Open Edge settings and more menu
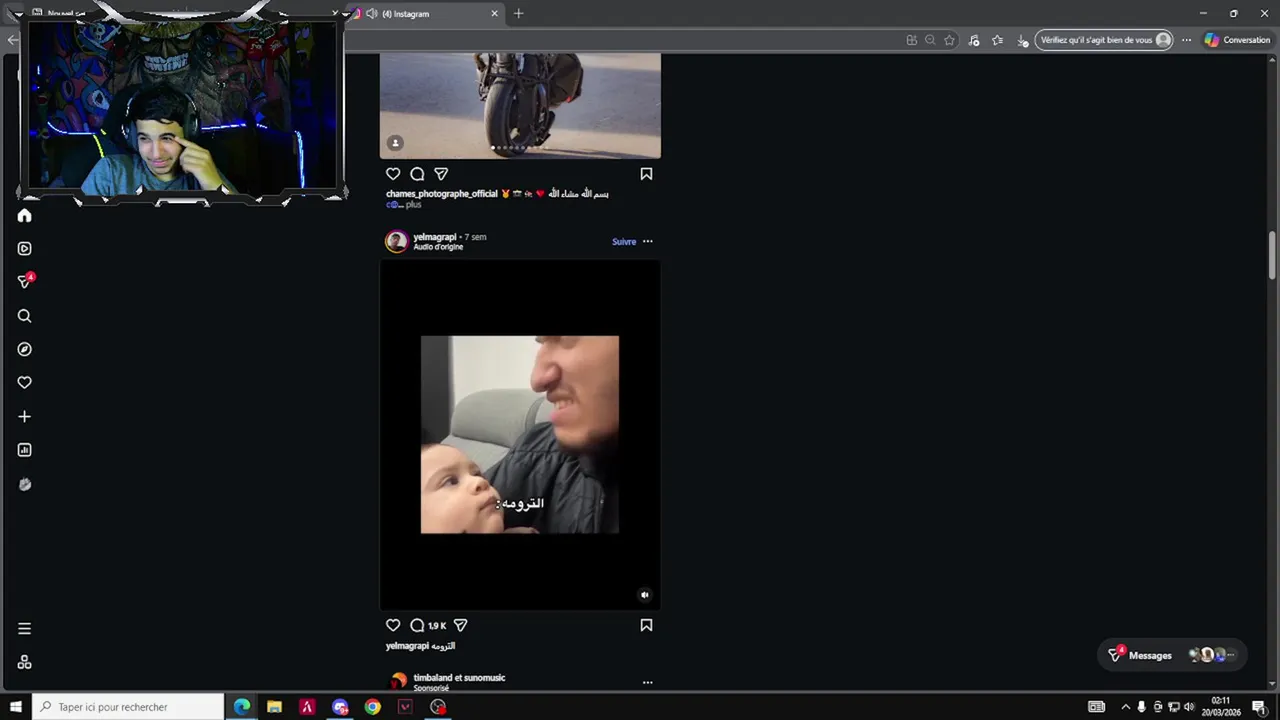This screenshot has height=720, width=1280. coord(1186,40)
